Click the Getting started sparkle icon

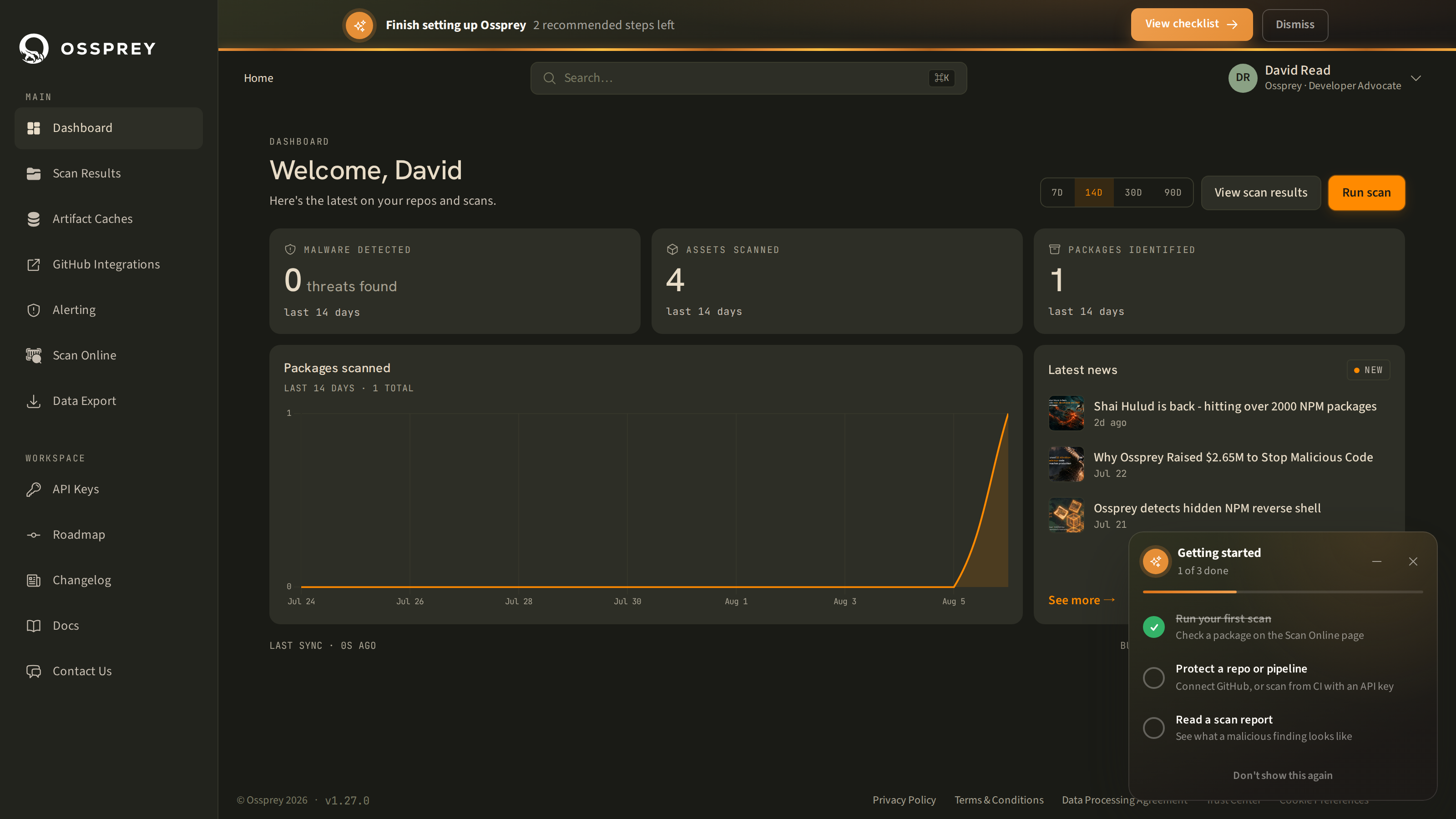tap(1156, 561)
